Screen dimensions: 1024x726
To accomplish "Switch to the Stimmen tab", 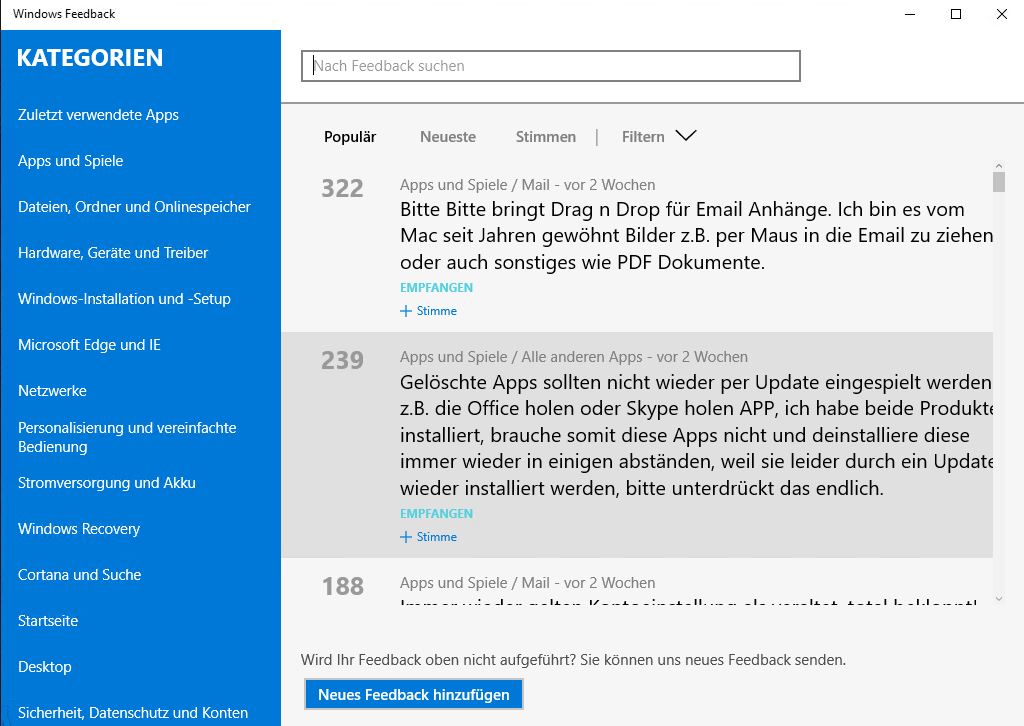I will coord(546,137).
